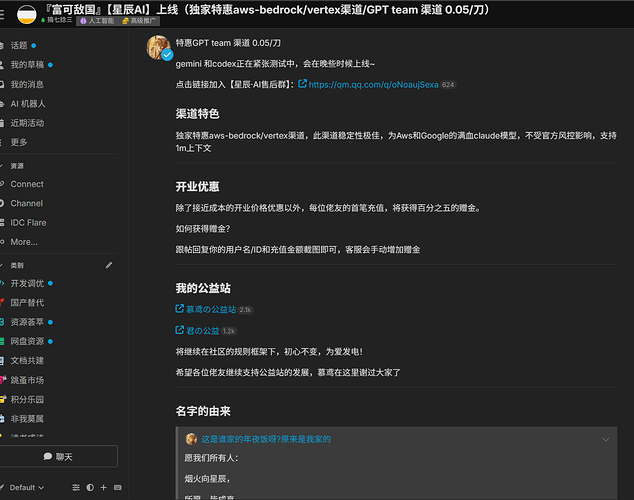The width and height of the screenshot is (634, 500).
Task: Open IDC Flare resource link
Action: 26,223
